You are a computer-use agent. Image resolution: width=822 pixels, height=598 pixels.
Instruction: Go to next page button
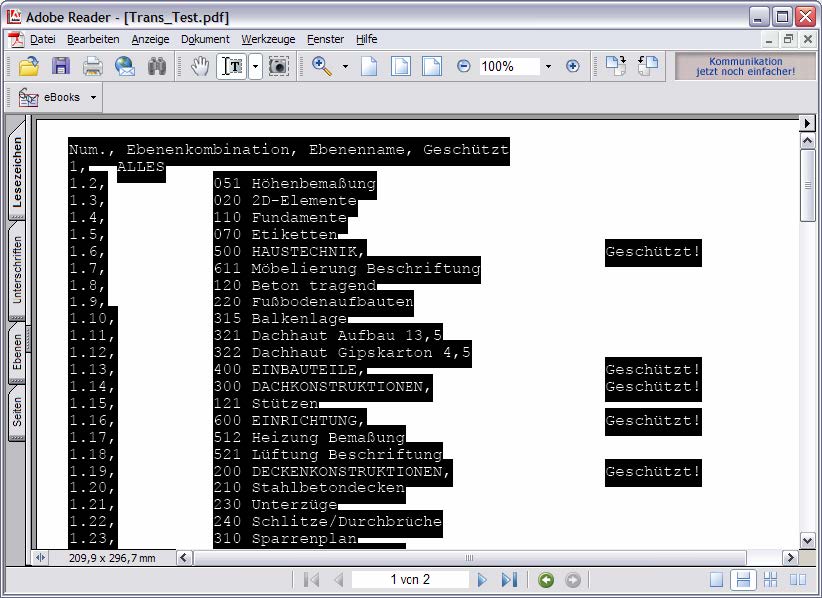(482, 580)
